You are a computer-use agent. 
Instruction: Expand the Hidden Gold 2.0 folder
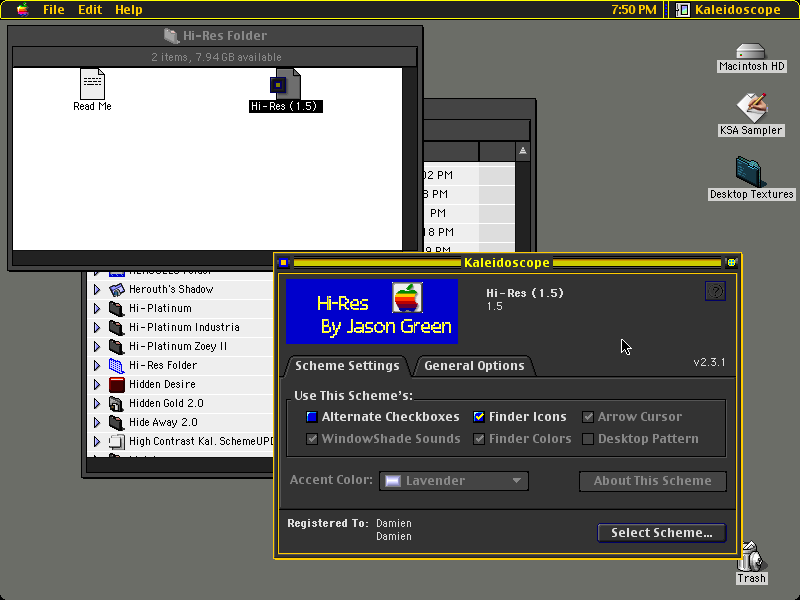97,404
